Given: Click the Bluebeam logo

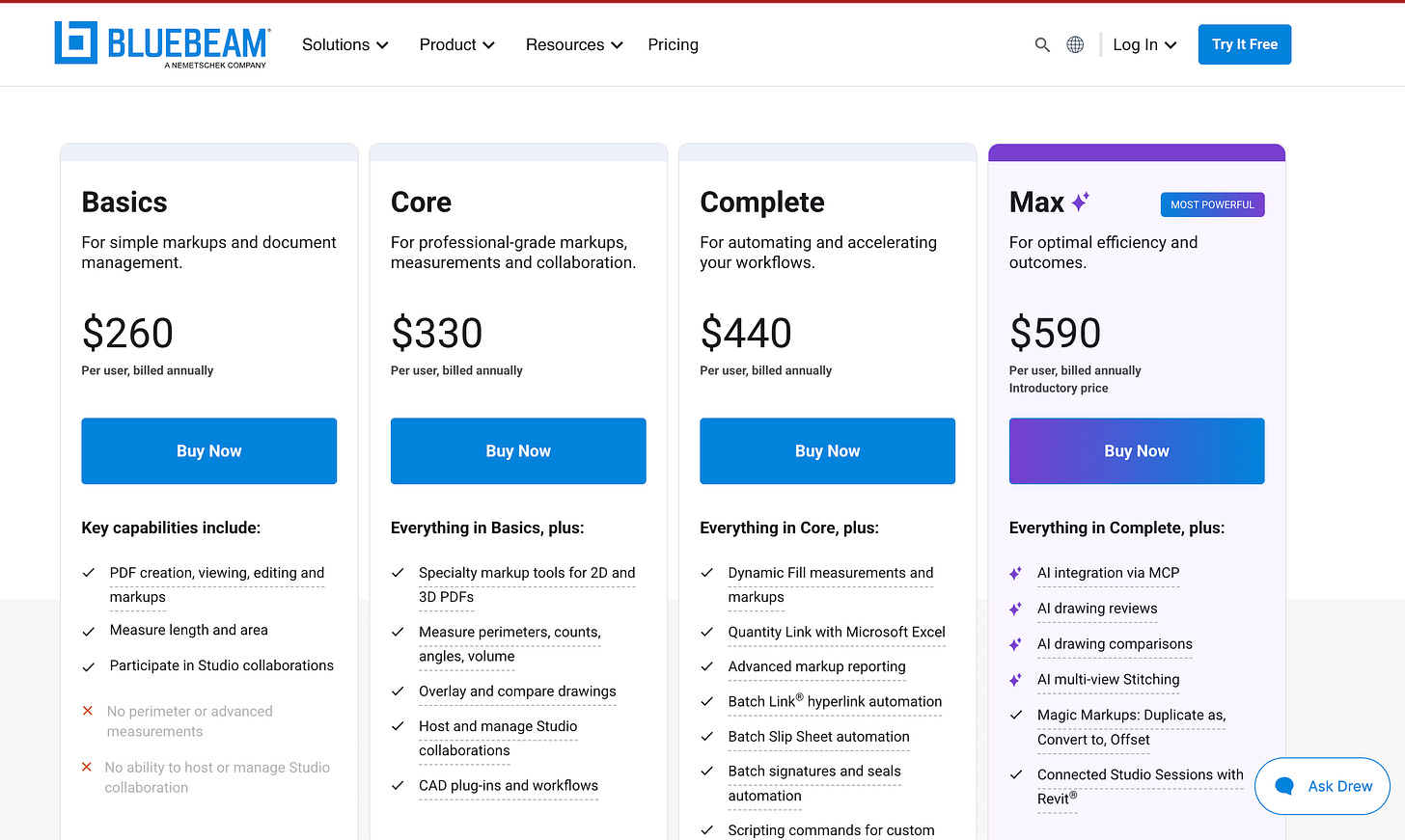Looking at the screenshot, I should click(x=162, y=44).
